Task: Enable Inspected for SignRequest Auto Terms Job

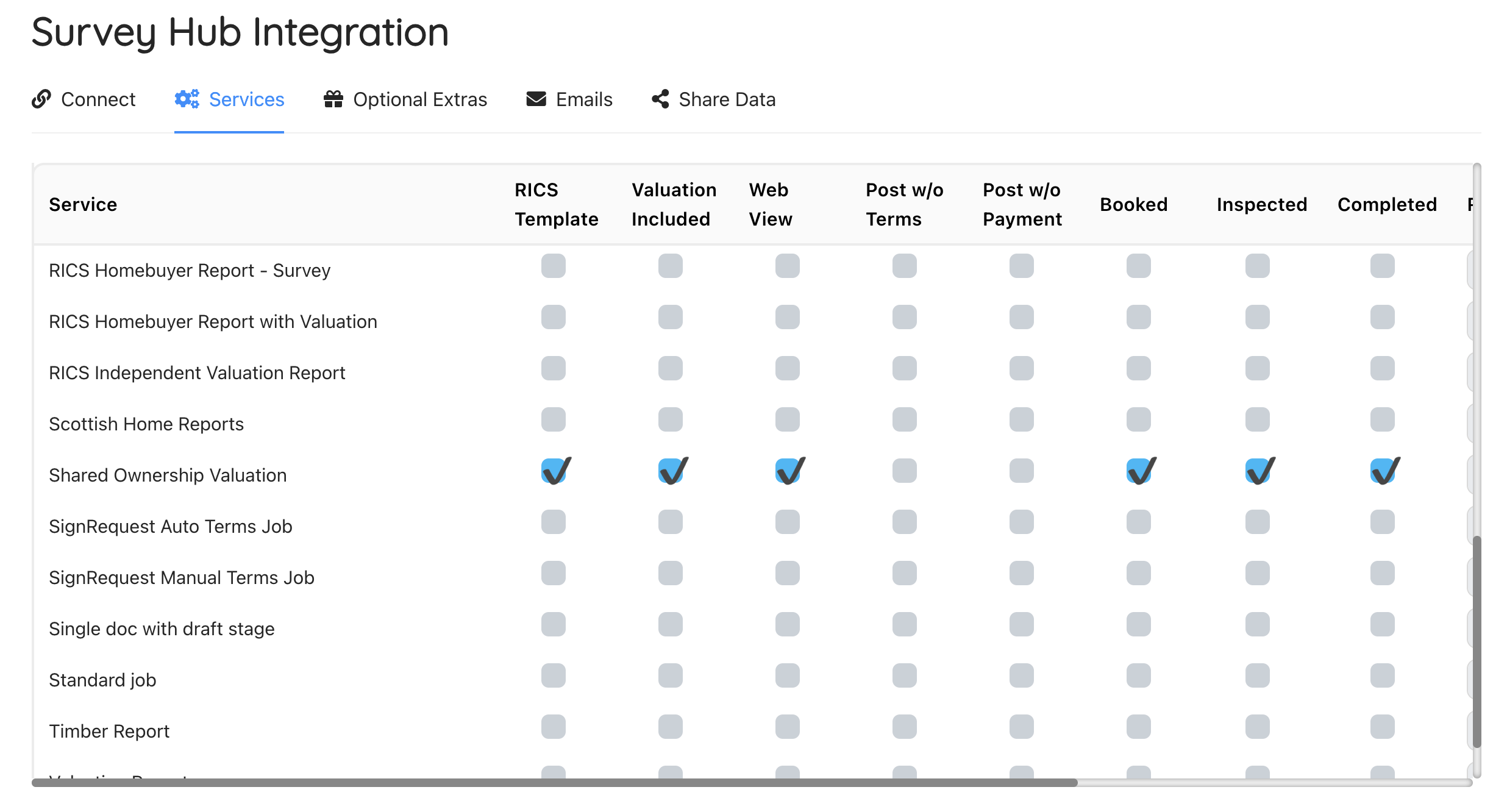Action: 1257,522
